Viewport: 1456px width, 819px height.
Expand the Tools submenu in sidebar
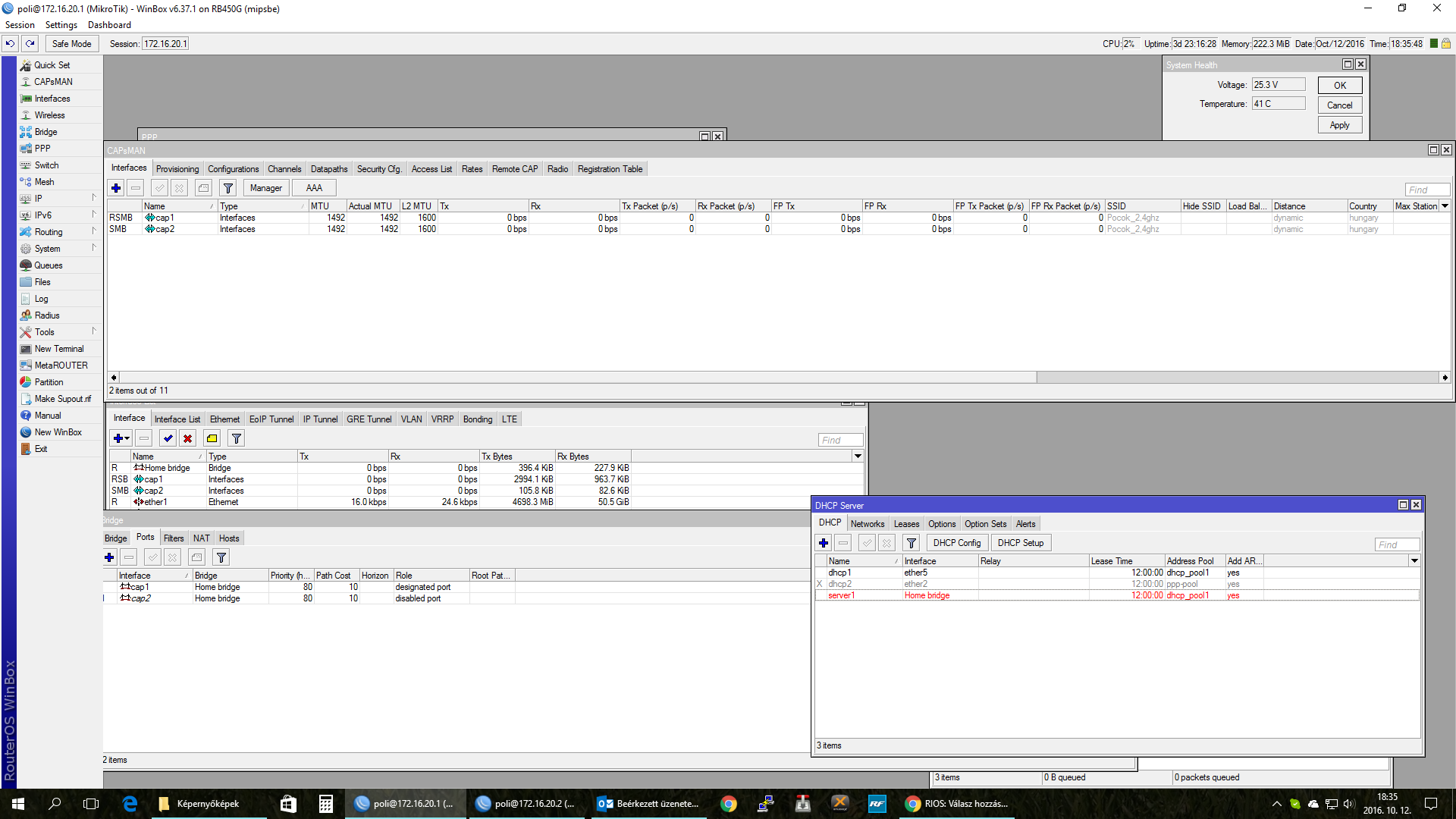pyautogui.click(x=94, y=331)
